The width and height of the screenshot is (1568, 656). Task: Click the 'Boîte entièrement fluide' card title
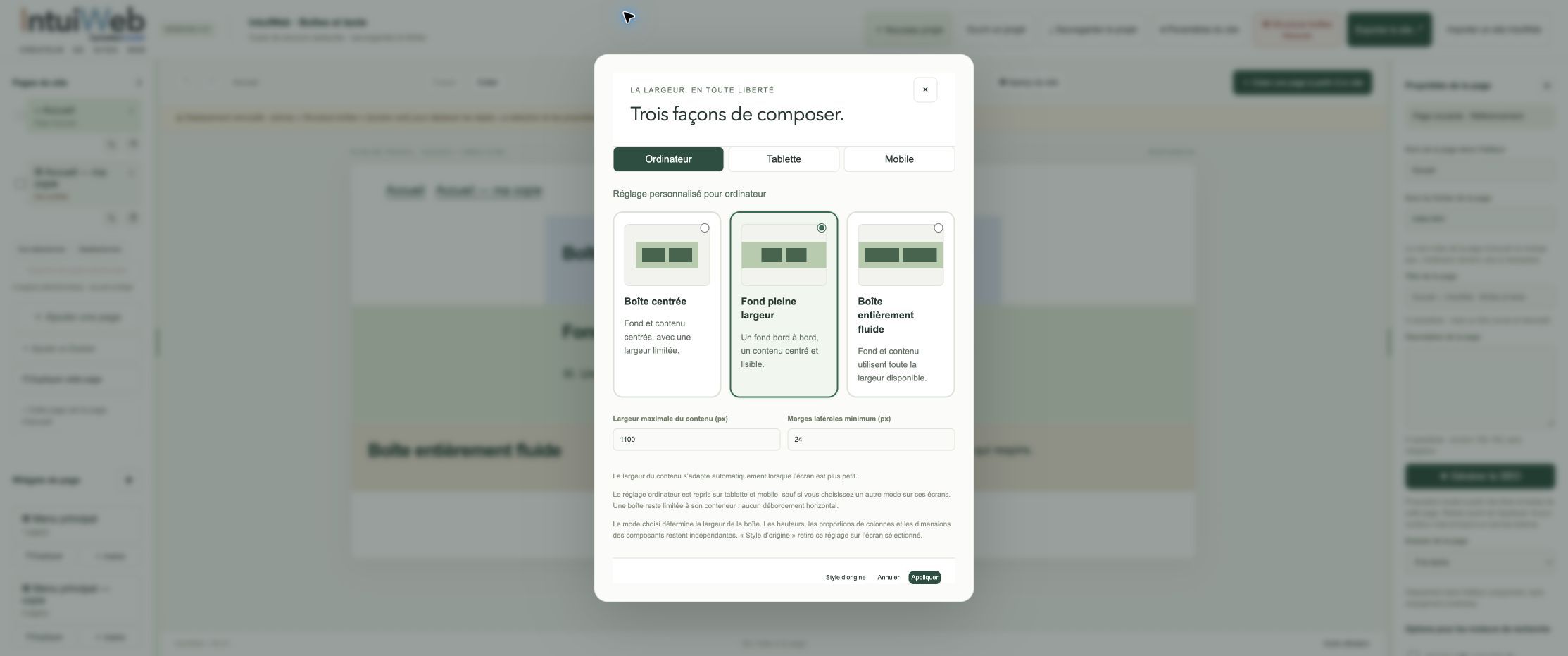tap(886, 316)
